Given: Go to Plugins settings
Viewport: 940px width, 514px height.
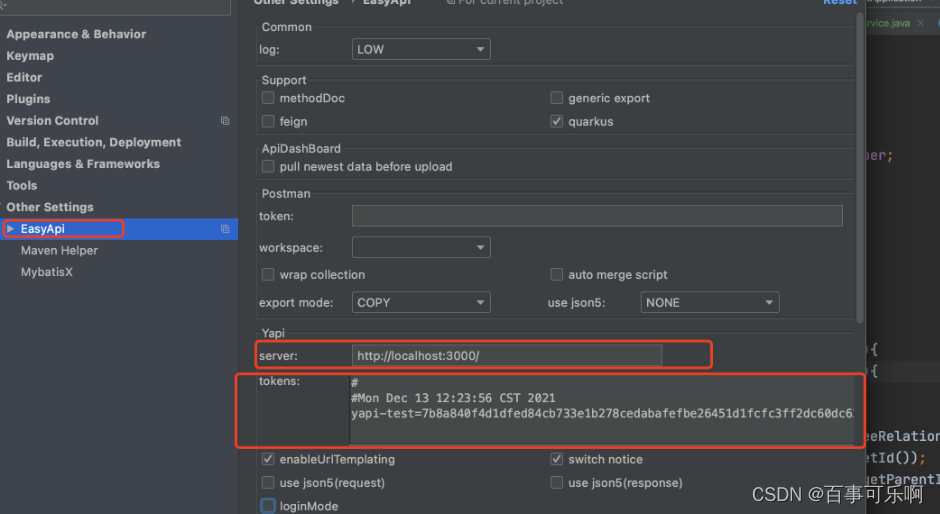Looking at the screenshot, I should 28,99.
